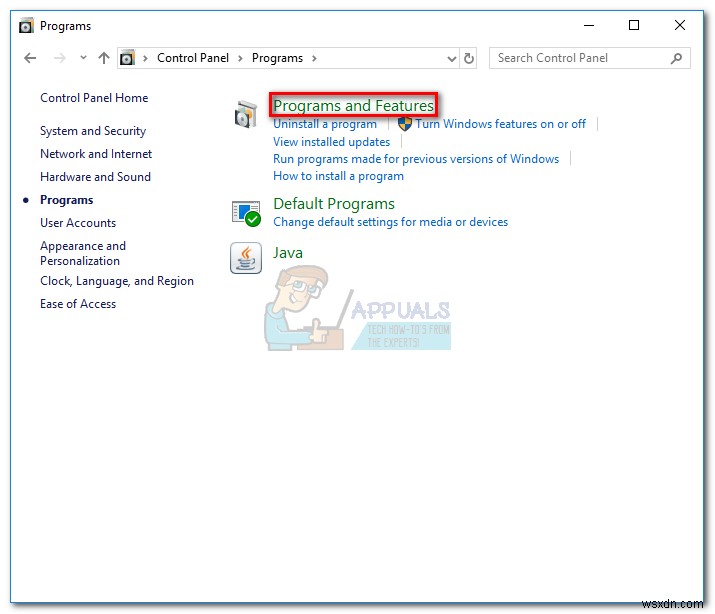
Task: Close the Programs window
Action: (x=680, y=25)
